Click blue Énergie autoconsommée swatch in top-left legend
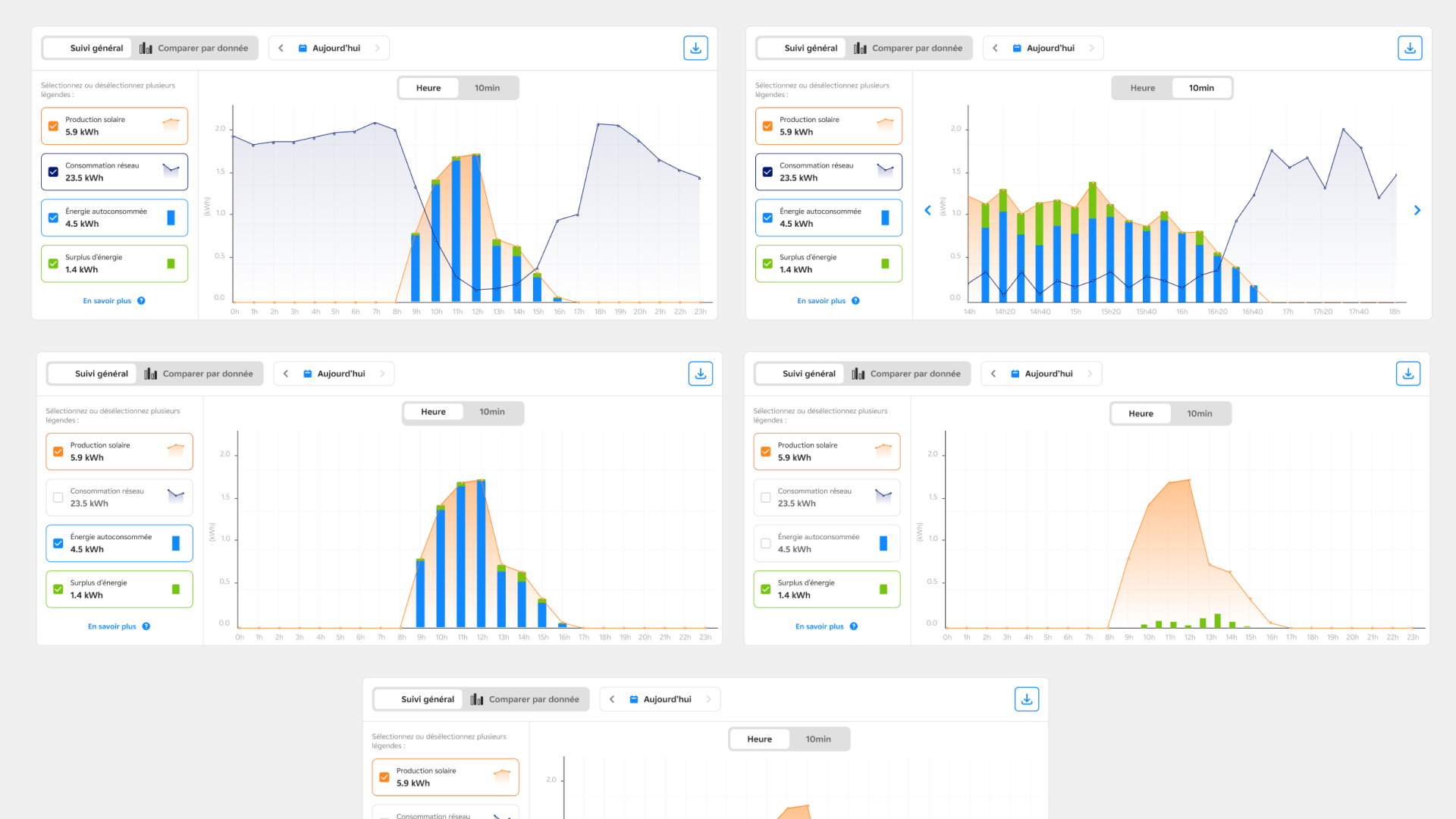The width and height of the screenshot is (1456, 819). 171,218
